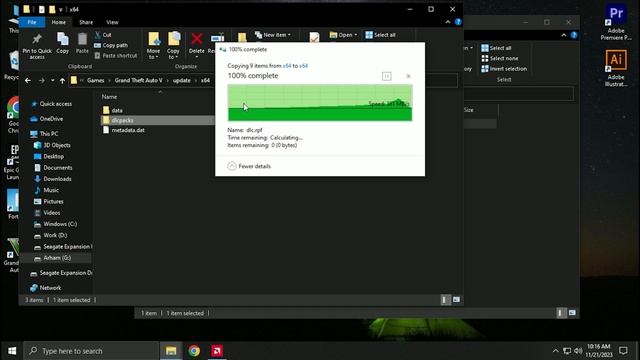Open Videos in the sidebar
640x360 pixels.
click(x=51, y=213)
